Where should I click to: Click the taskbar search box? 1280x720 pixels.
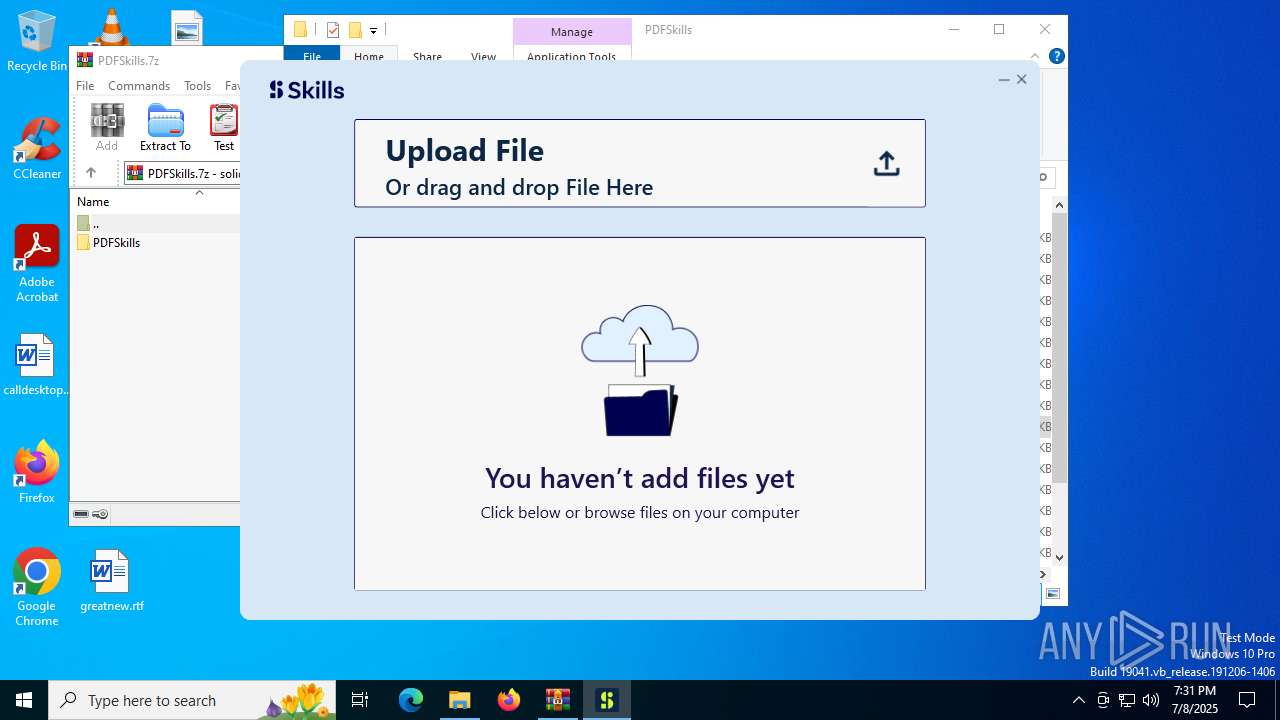pos(192,700)
